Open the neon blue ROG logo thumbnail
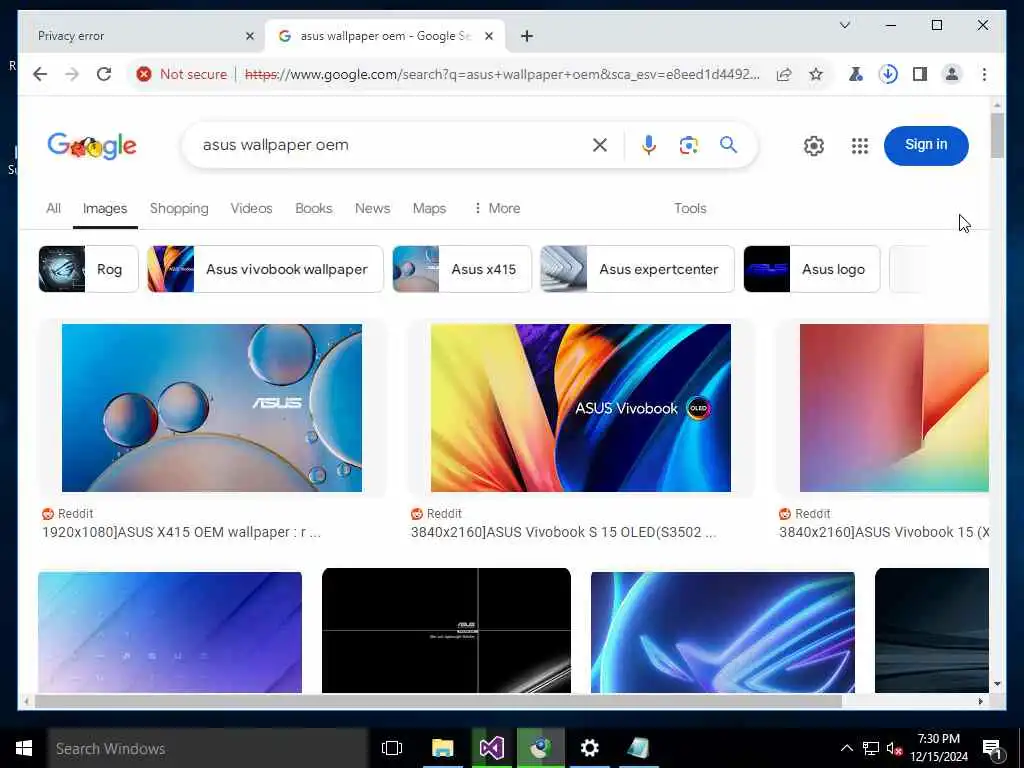Viewport: 1024px width, 768px height. tap(722, 632)
